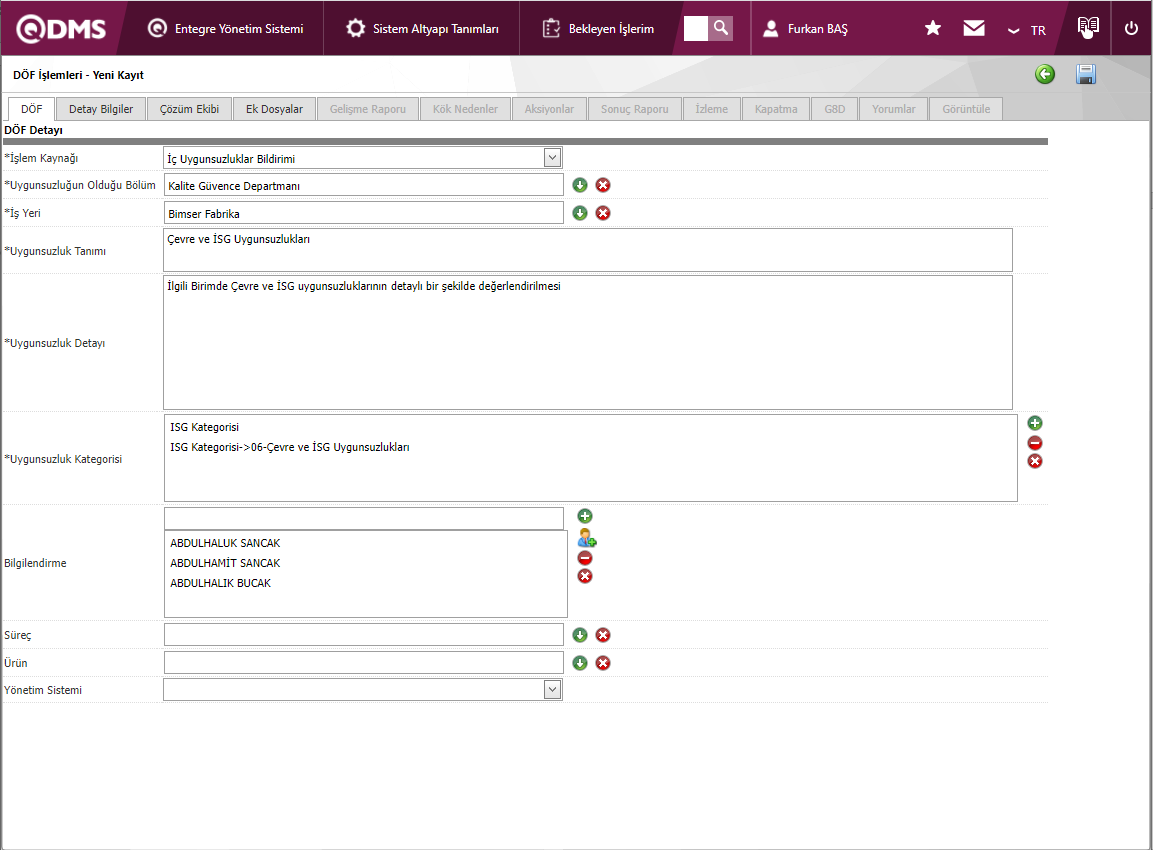Expand the İşlem Kaynağı dropdown
The image size is (1153, 850).
(x=552, y=158)
